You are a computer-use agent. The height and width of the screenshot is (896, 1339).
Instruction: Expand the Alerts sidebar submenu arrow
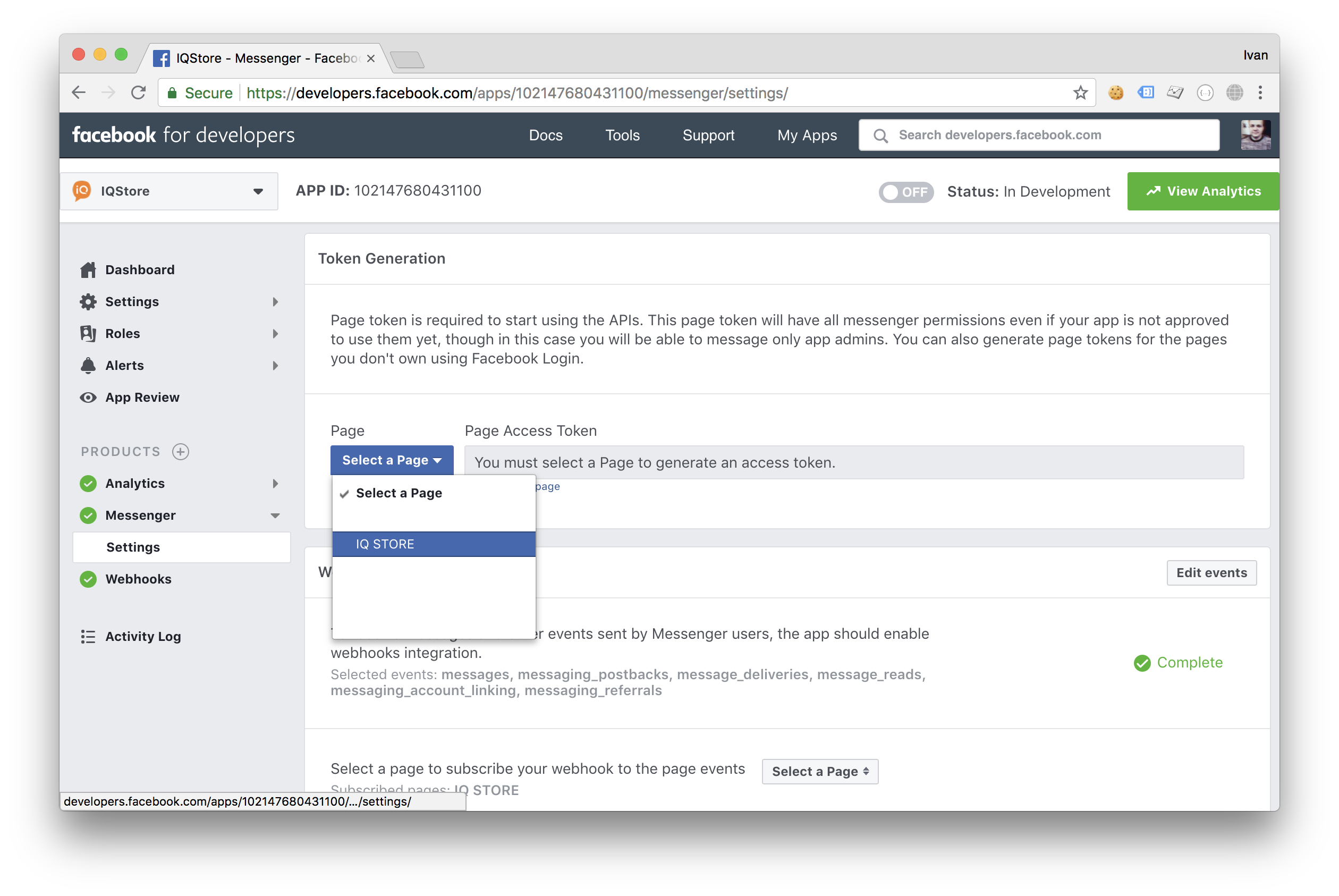coord(275,366)
